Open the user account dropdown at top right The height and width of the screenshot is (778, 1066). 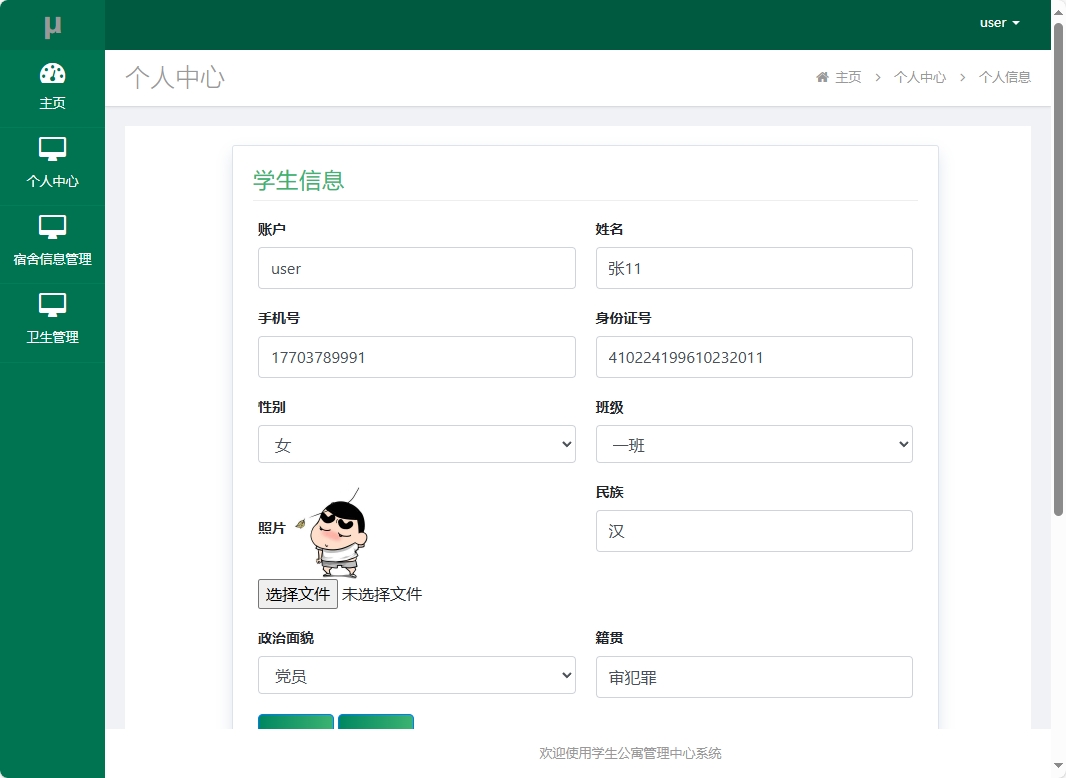click(999, 22)
